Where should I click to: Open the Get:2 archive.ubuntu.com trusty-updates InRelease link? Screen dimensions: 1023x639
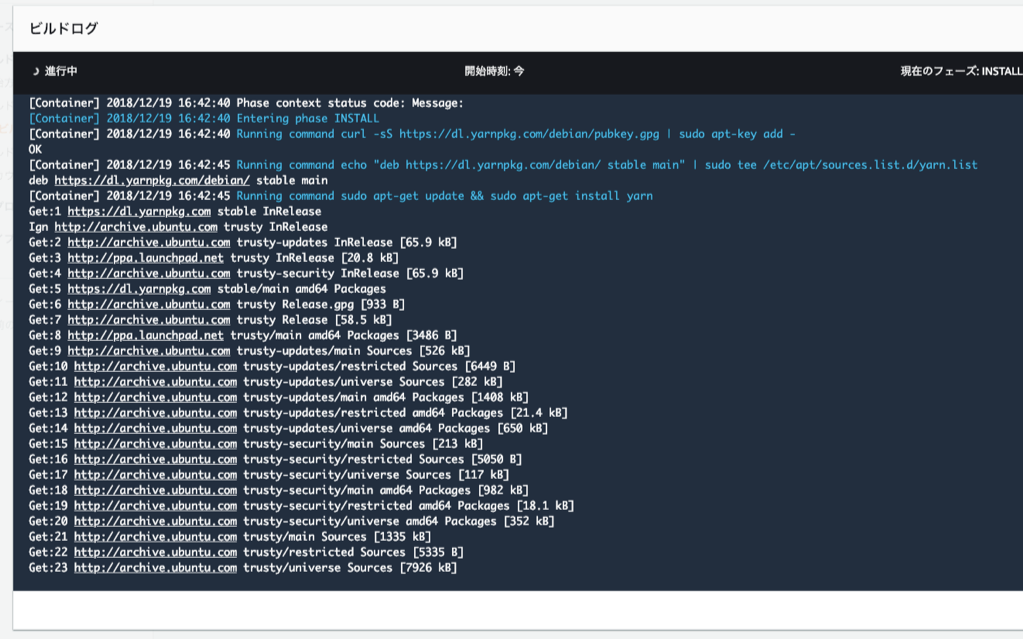click(149, 242)
